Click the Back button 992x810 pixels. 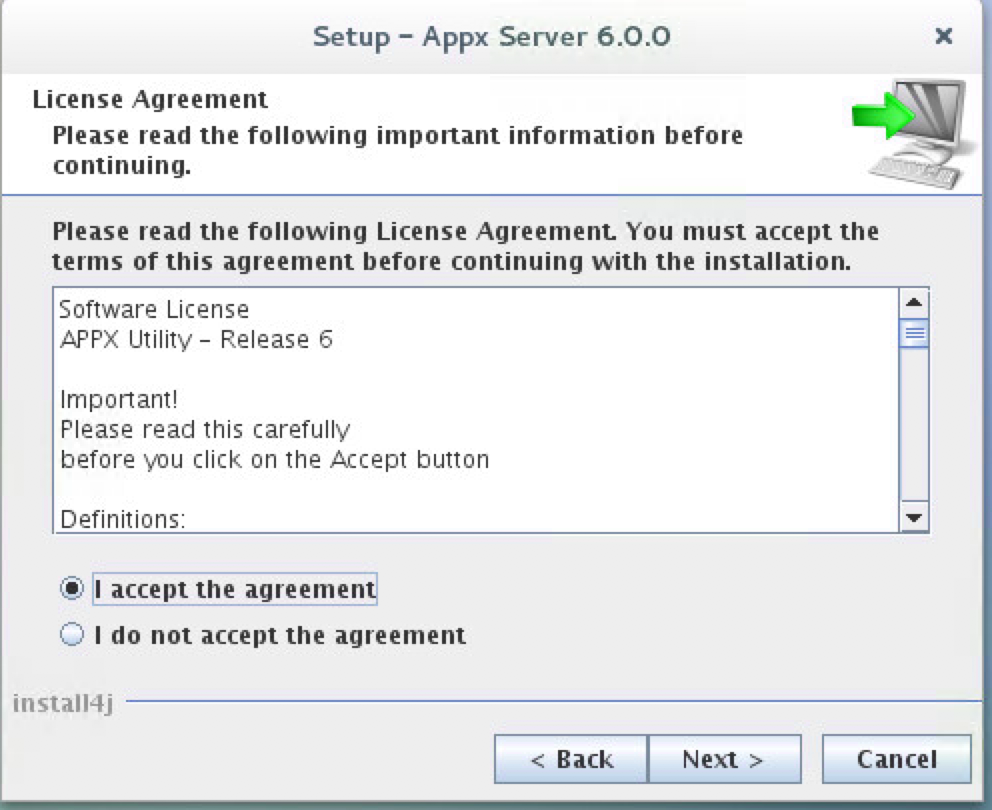coord(570,758)
